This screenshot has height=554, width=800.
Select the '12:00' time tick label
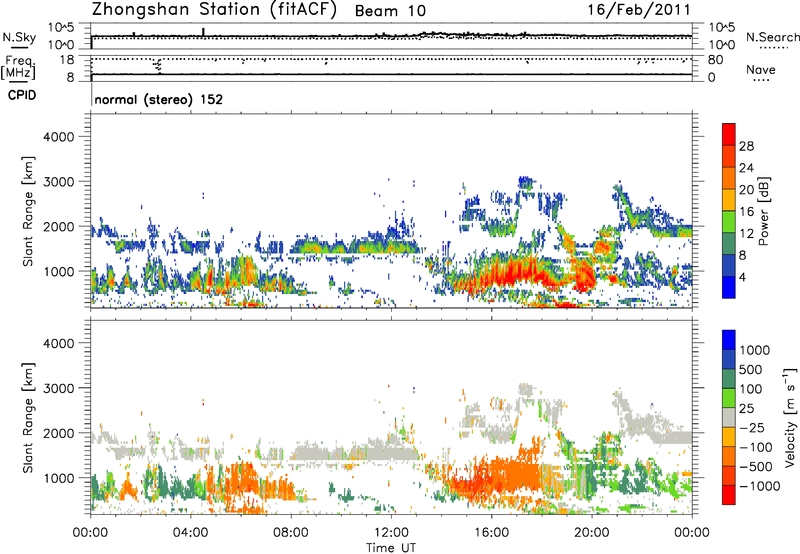pos(391,533)
